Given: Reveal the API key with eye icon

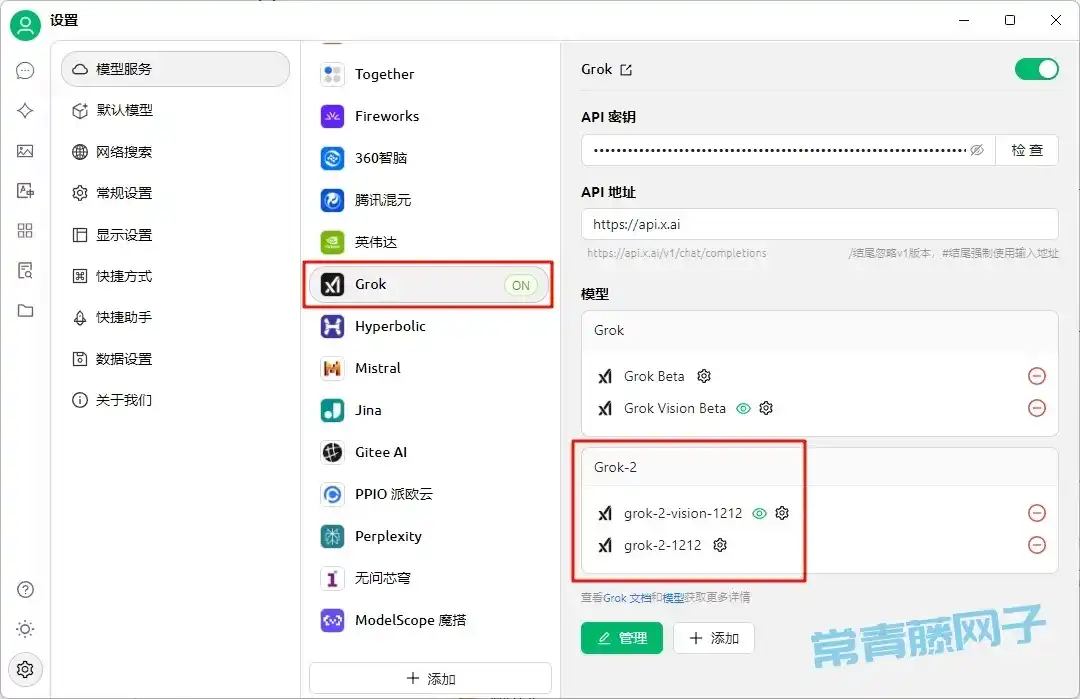Looking at the screenshot, I should coord(977,150).
